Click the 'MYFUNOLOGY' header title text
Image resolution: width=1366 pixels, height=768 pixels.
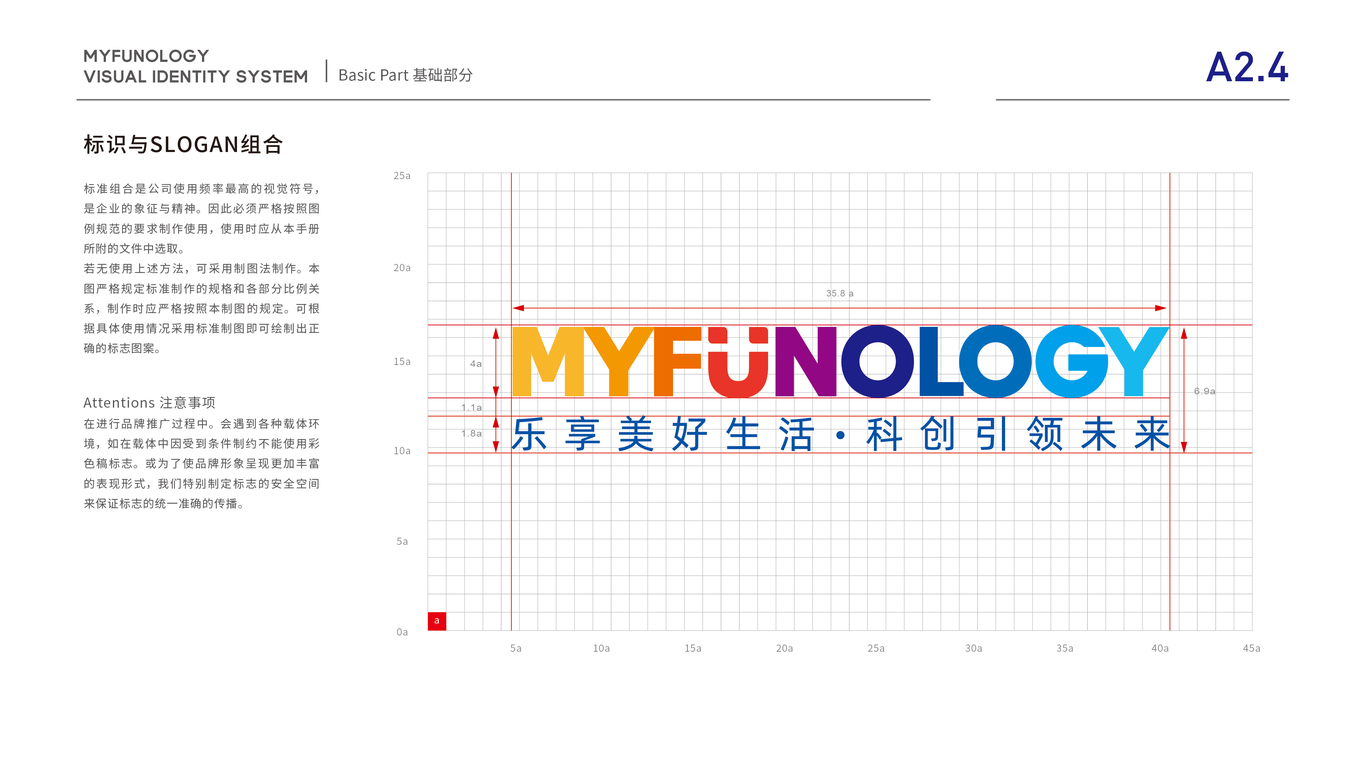coord(147,56)
